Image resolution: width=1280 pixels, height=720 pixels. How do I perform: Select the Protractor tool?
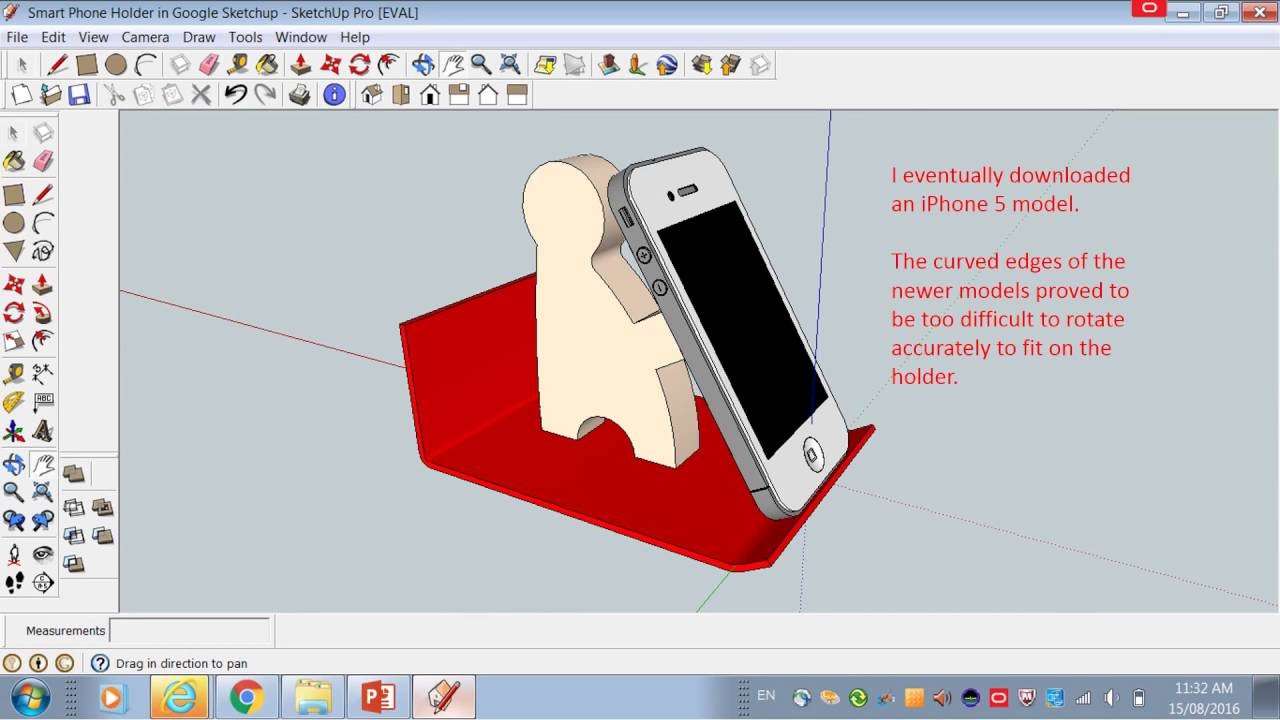tap(14, 403)
